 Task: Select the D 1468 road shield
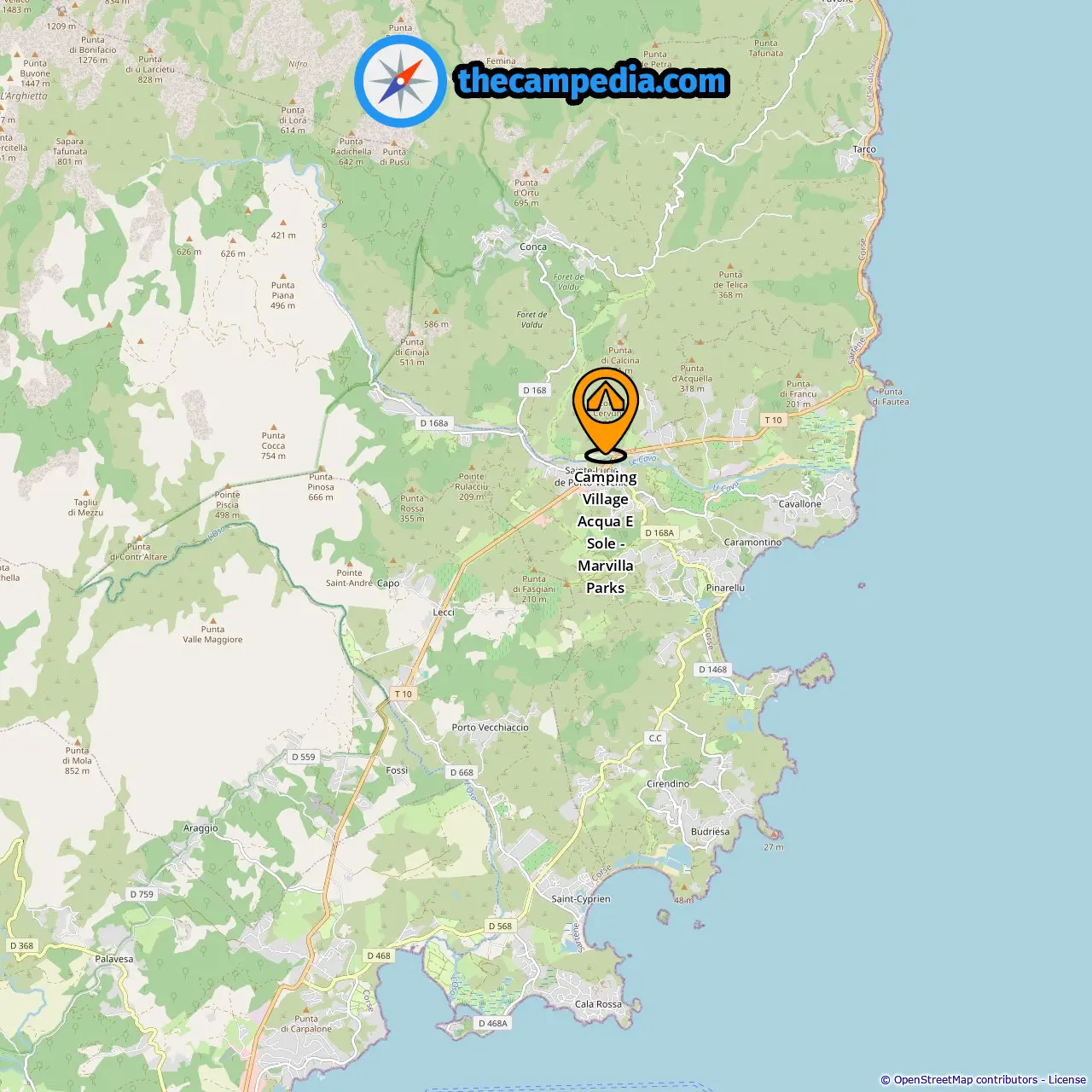[x=713, y=670]
